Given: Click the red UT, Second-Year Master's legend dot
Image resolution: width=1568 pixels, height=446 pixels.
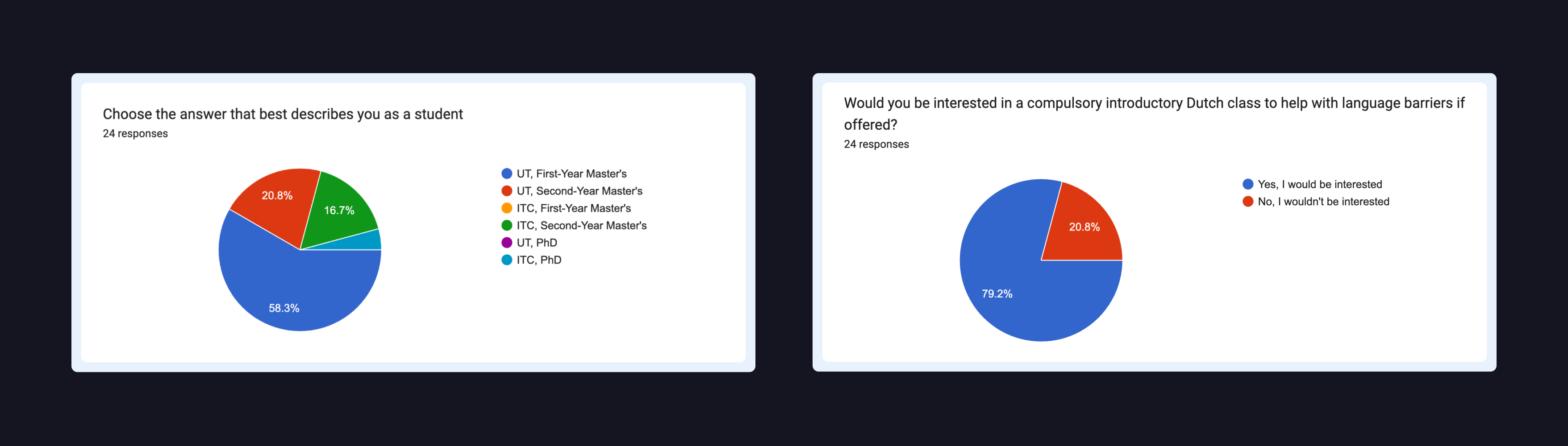Looking at the screenshot, I should click(506, 191).
